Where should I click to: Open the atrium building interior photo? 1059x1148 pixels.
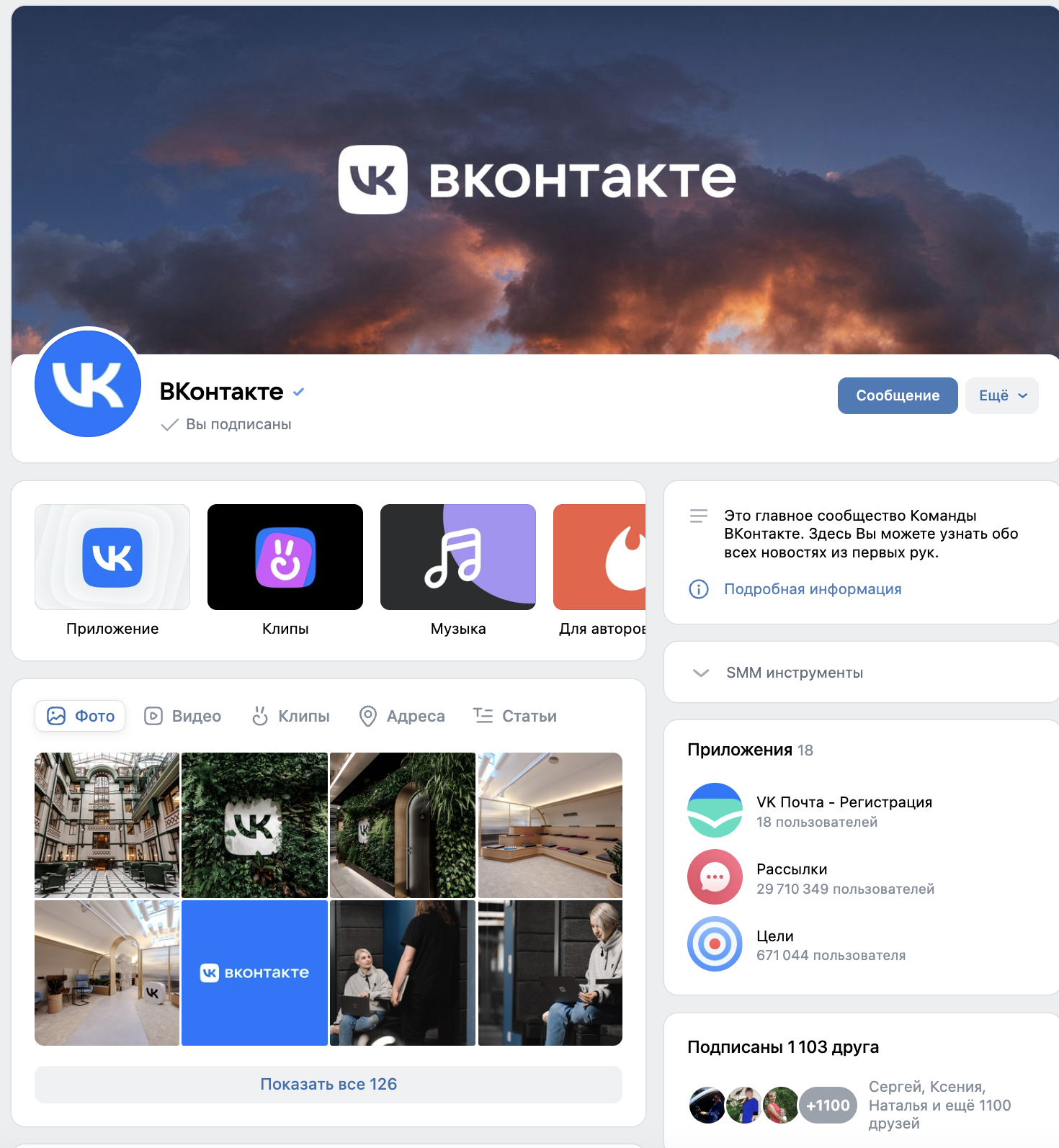tap(107, 825)
